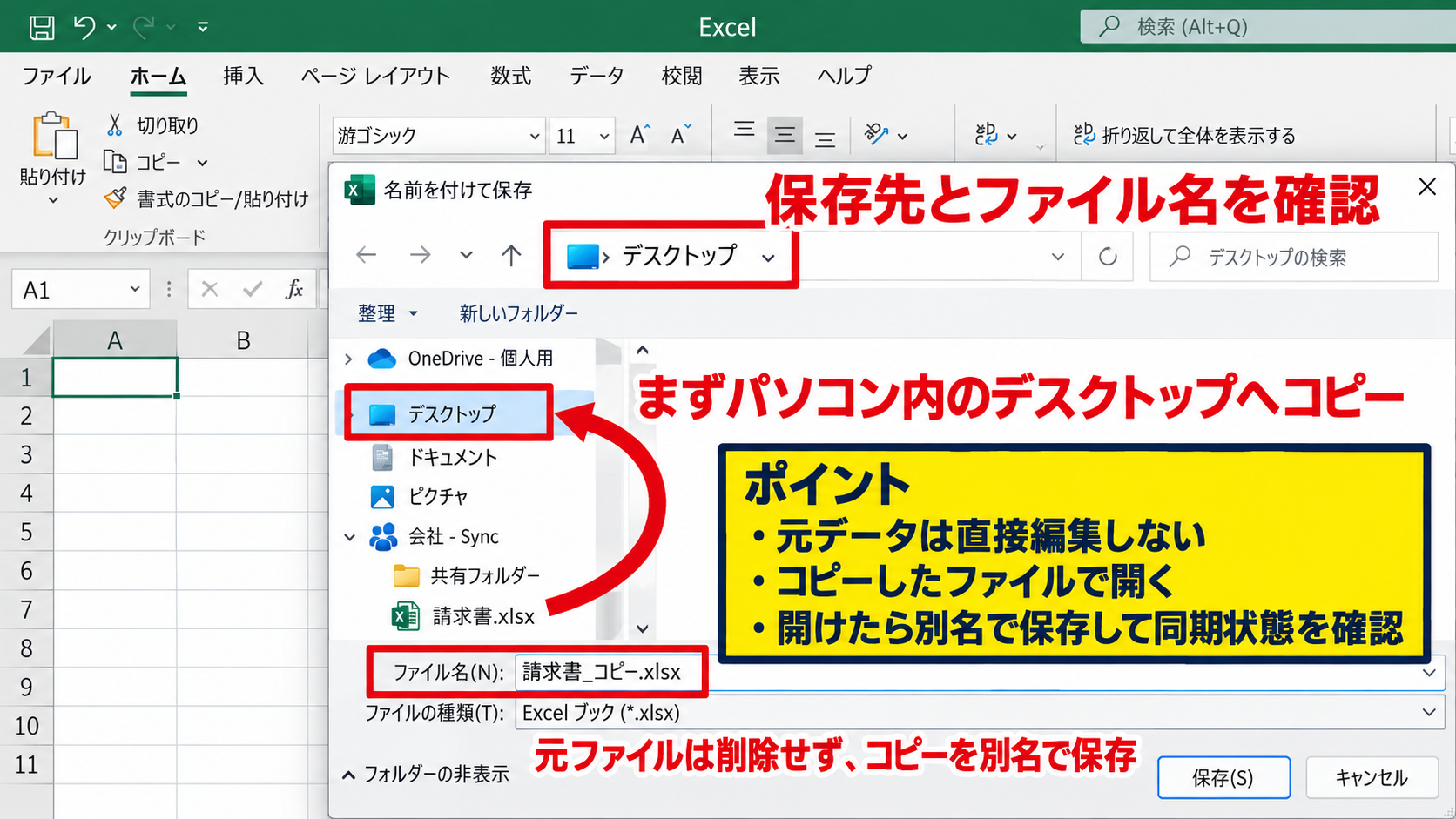This screenshot has width=1456, height=819.
Task: Open the 整理 menu
Action: 388,313
